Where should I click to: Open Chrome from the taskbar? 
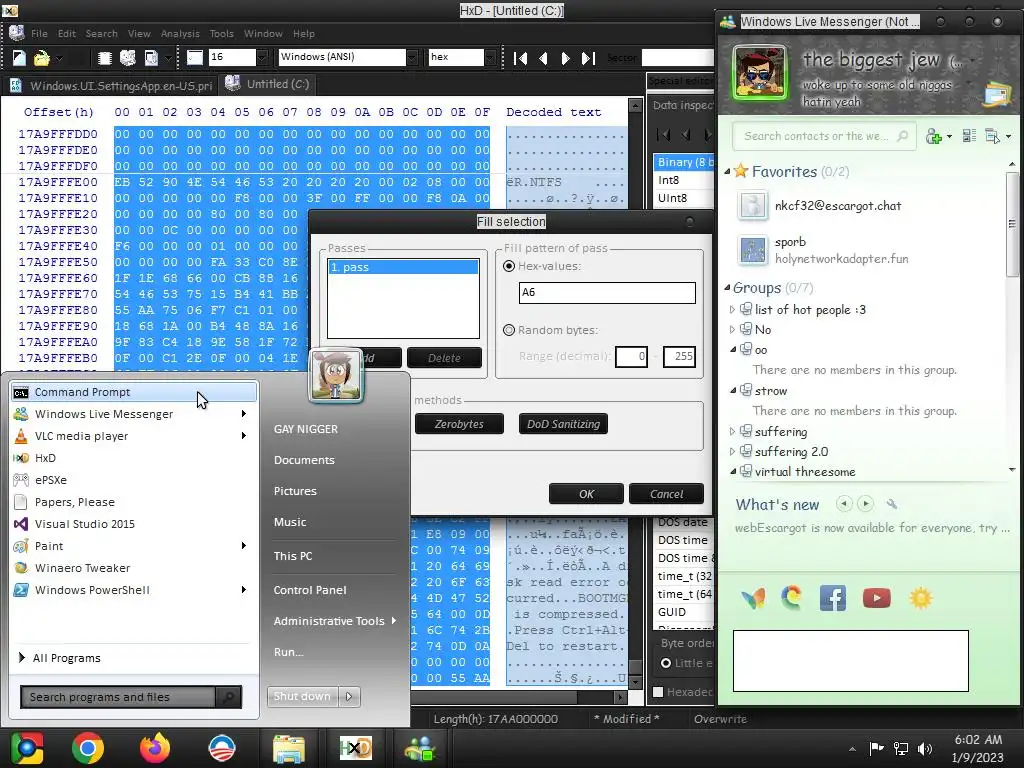[x=88, y=748]
